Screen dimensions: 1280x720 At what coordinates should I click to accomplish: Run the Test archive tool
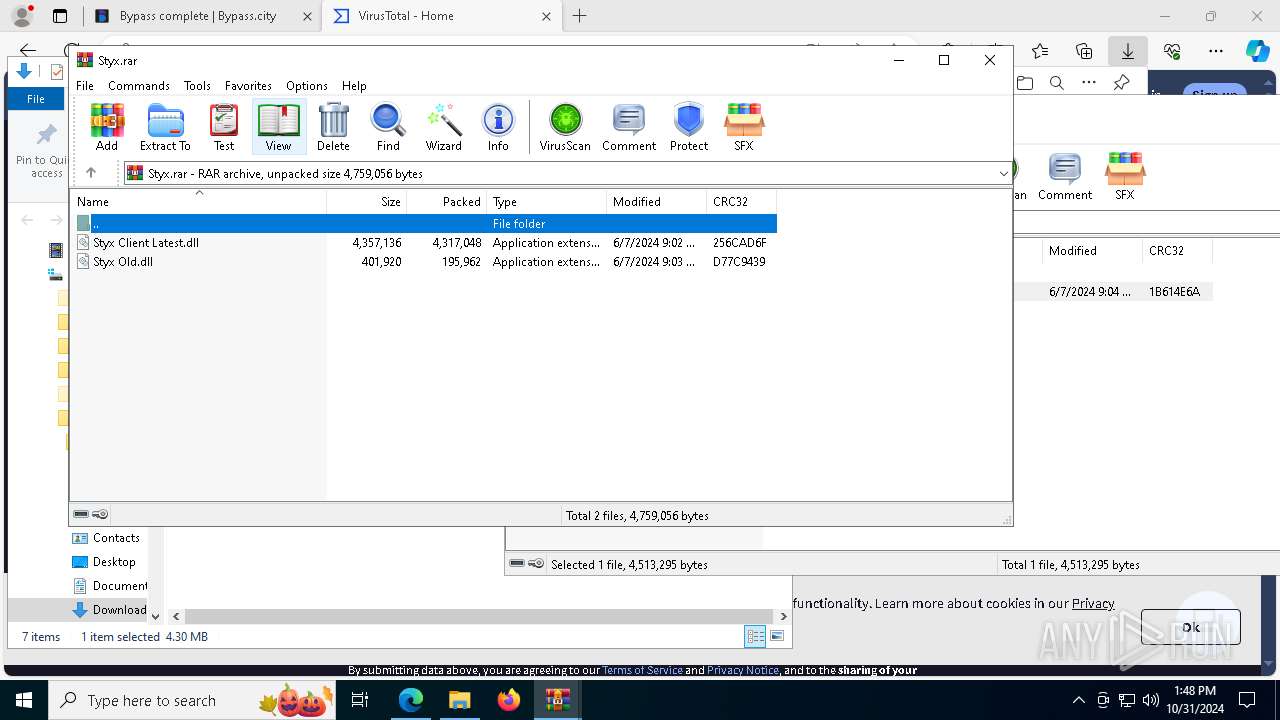224,127
